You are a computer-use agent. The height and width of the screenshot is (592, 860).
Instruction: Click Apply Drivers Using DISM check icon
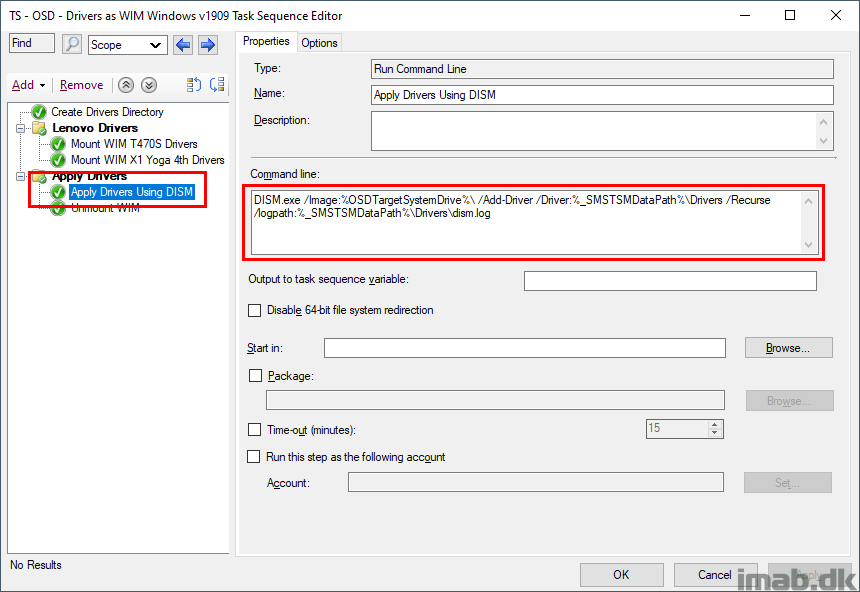58,192
